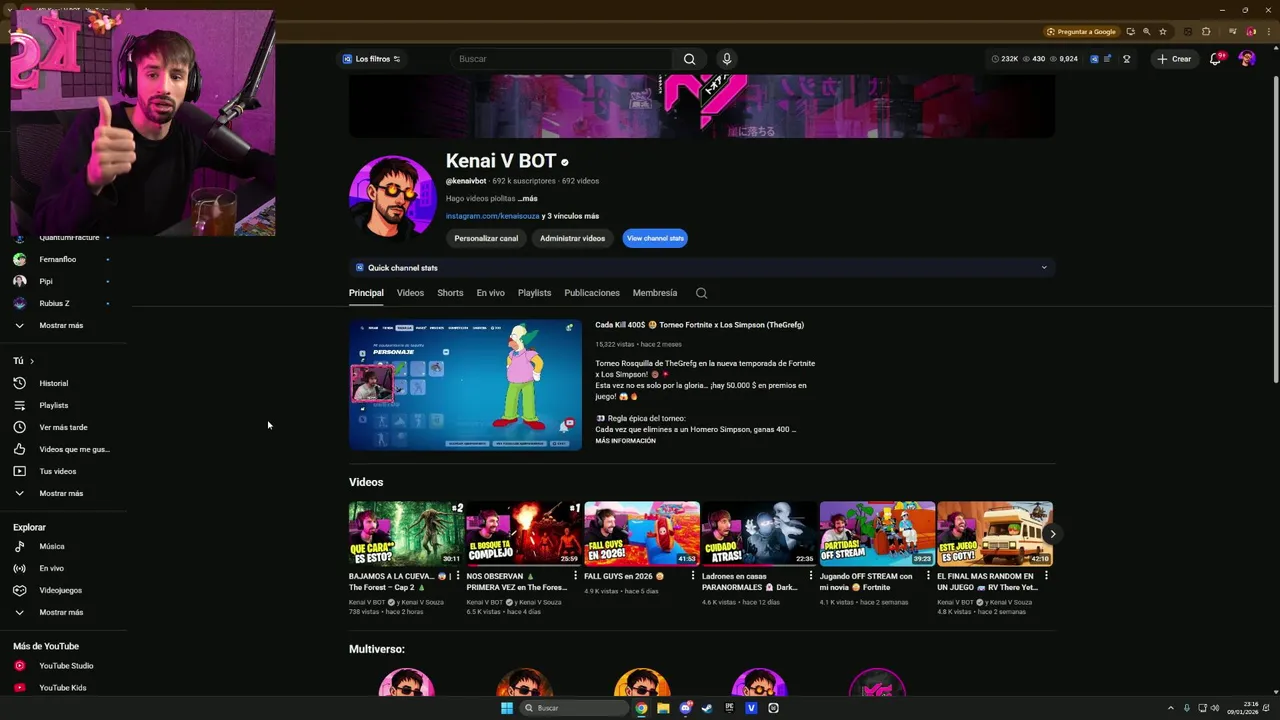Open options menu for NOS OBSERVAN video
1280x720 pixels.
pos(575,576)
